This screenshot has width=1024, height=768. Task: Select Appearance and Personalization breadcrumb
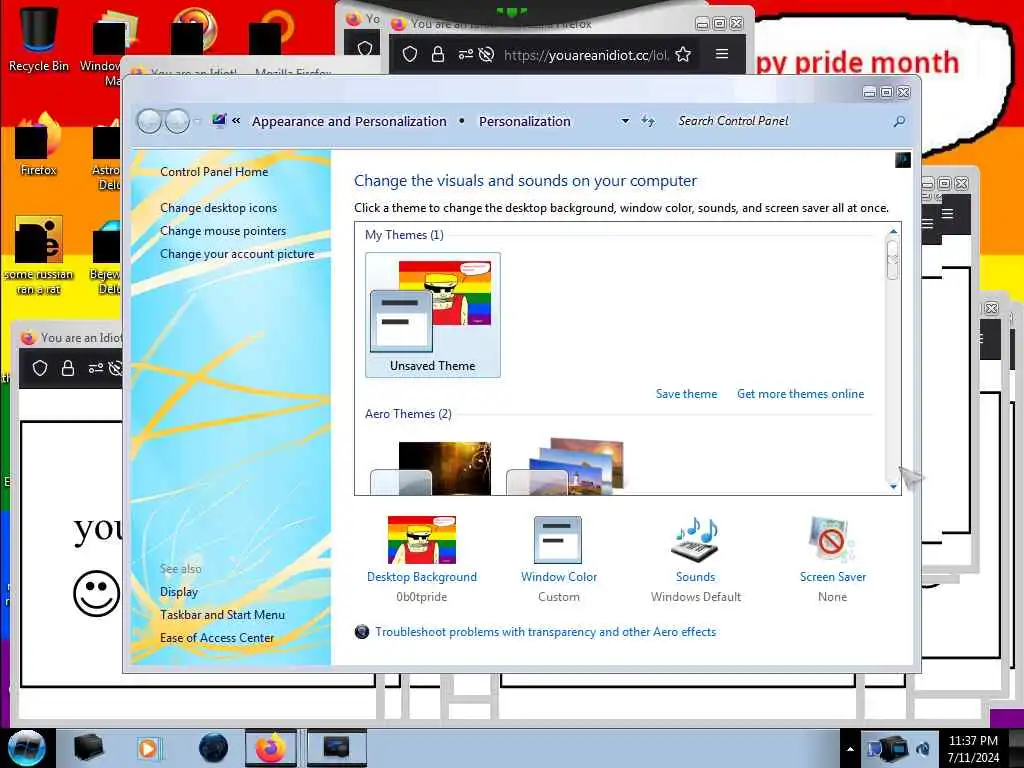click(349, 121)
